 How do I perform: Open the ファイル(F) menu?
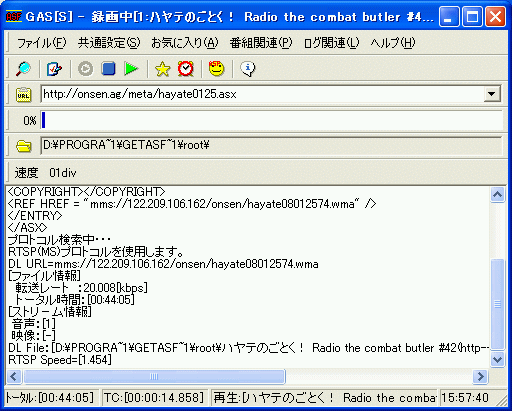(41, 43)
